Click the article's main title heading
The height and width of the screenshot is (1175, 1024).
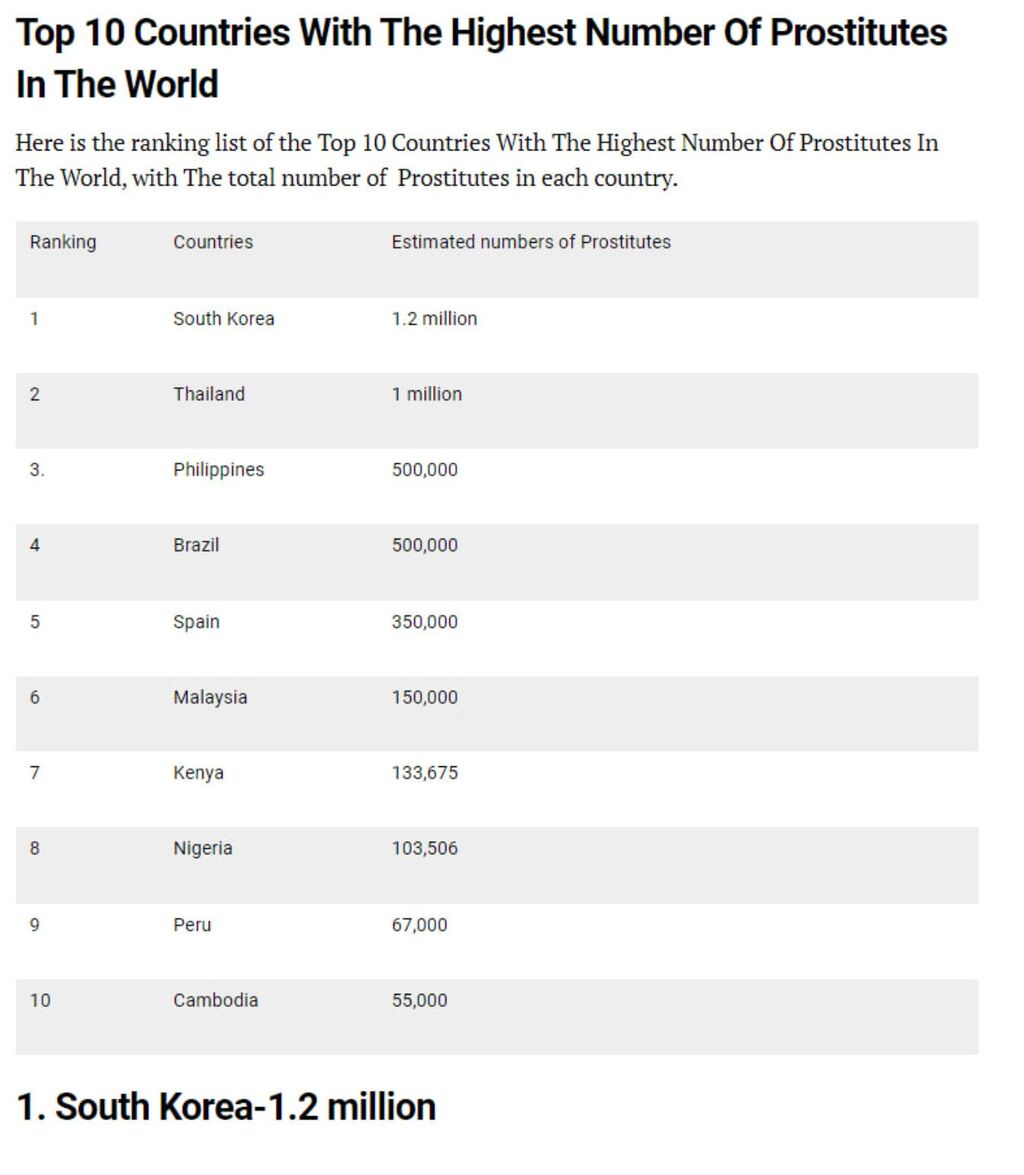(480, 58)
